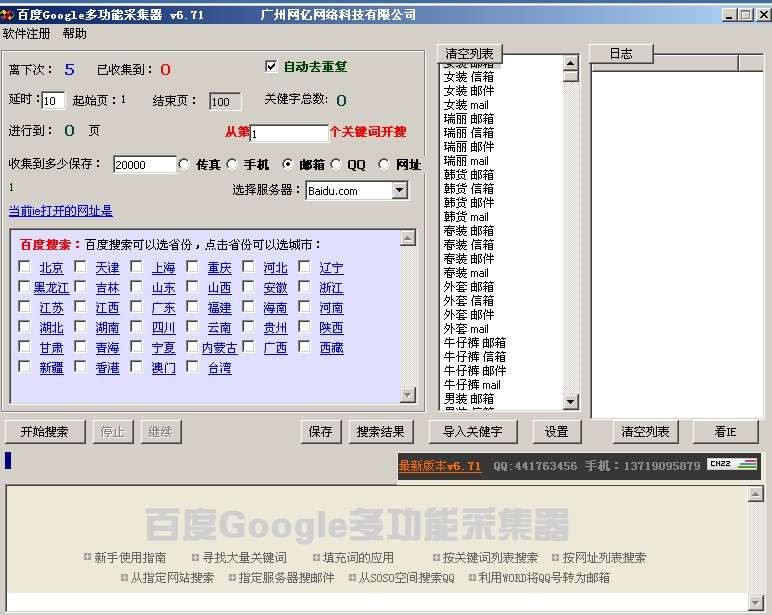This screenshot has height=615, width=772.
Task: Toggle the 自动去重复 checkbox
Action: (x=271, y=66)
